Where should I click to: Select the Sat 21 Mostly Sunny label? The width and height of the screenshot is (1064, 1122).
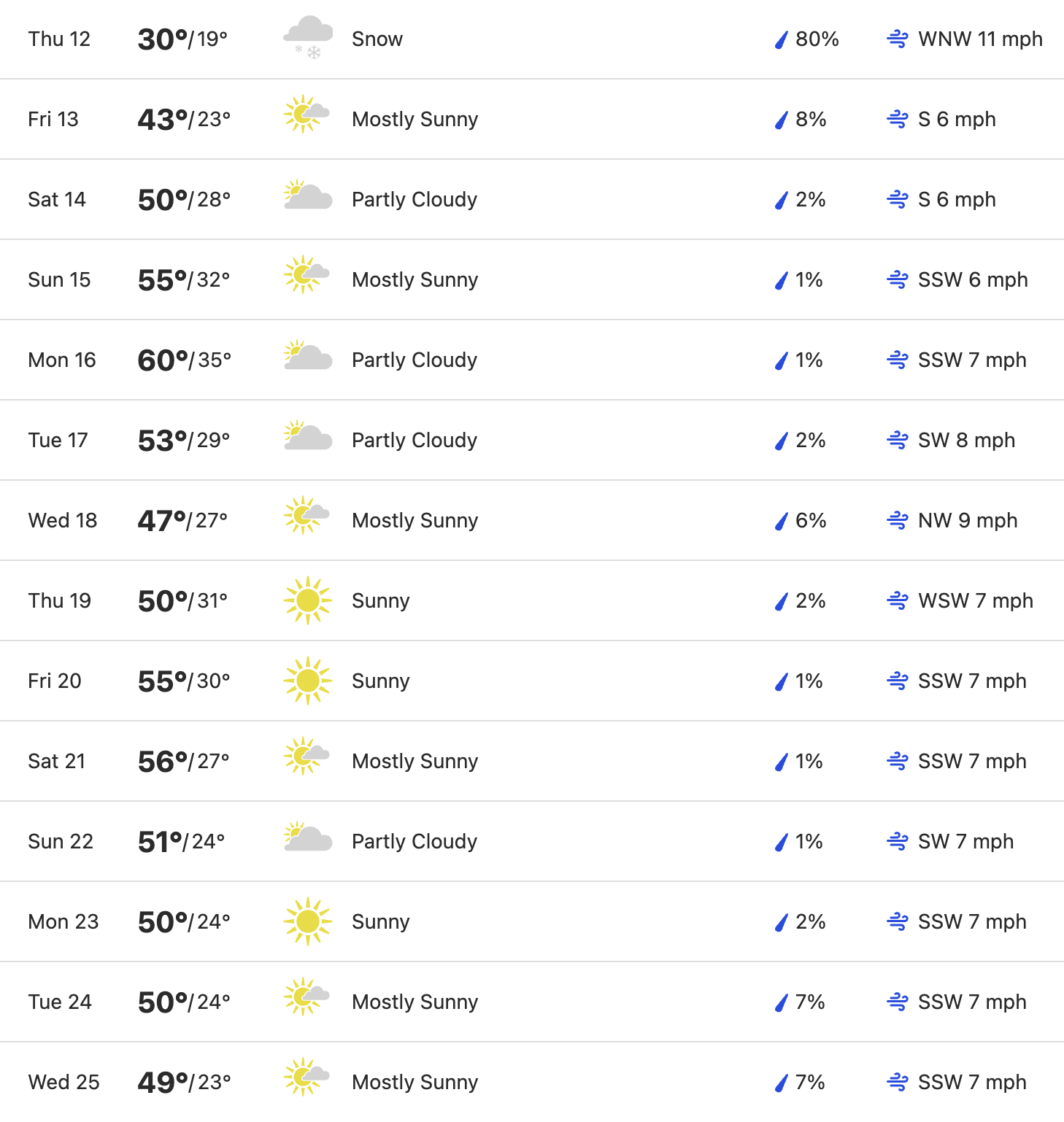(415, 761)
